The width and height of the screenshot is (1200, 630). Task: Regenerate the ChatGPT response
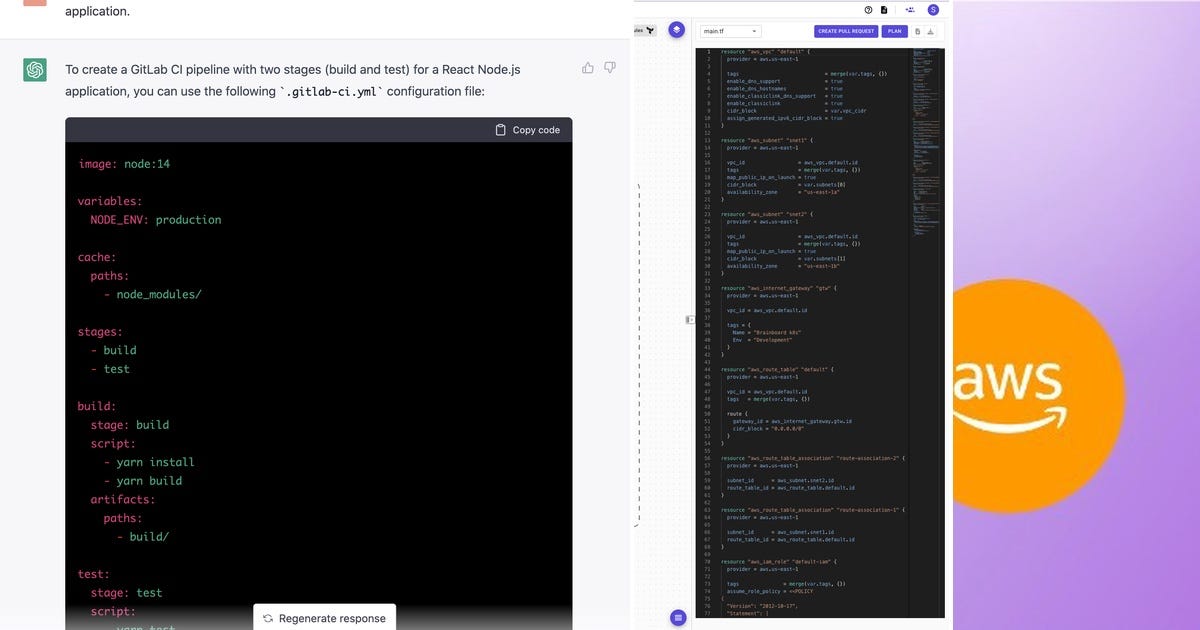(x=324, y=617)
